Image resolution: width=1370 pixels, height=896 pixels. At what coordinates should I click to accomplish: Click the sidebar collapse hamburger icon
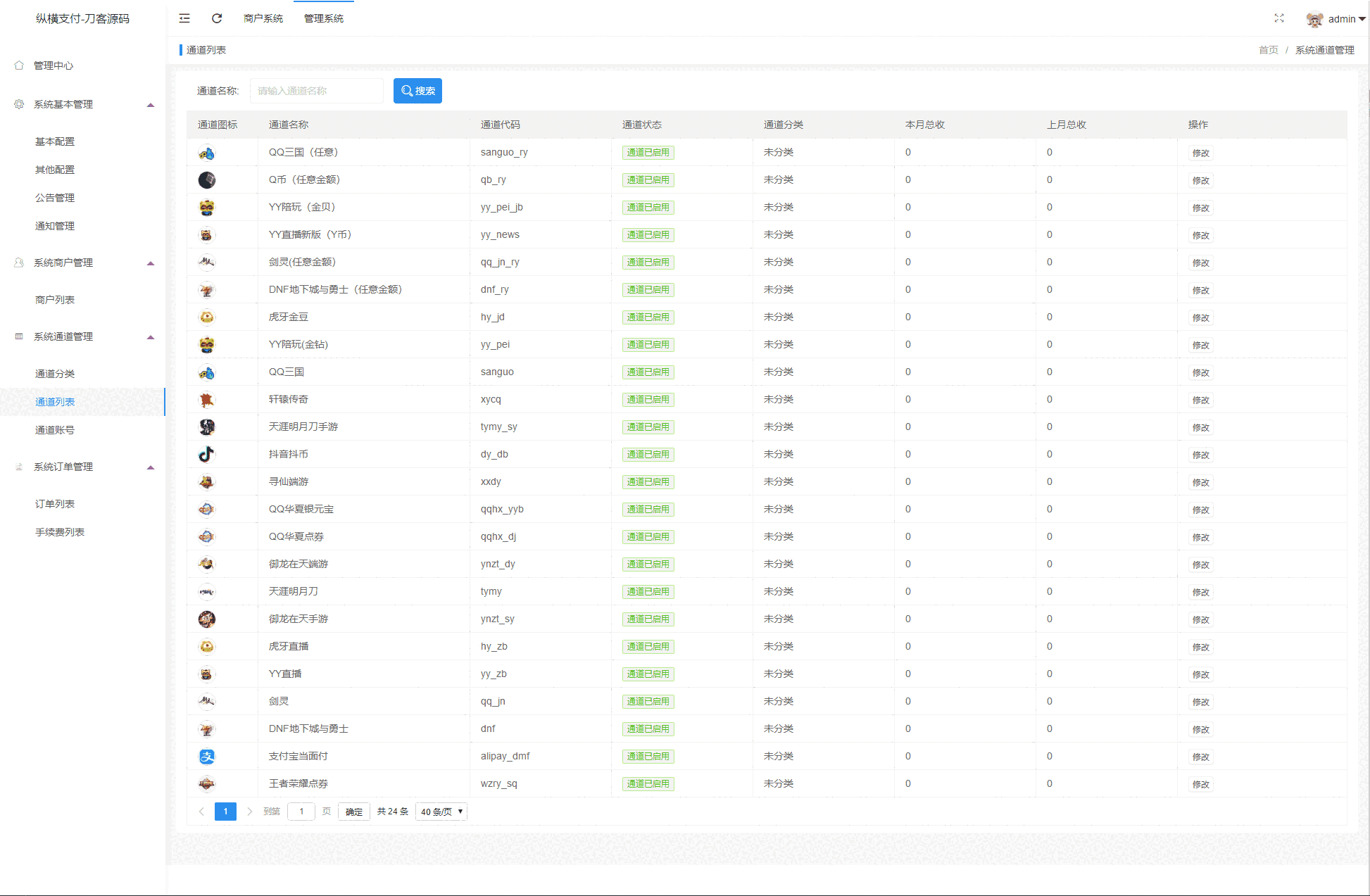(x=184, y=18)
